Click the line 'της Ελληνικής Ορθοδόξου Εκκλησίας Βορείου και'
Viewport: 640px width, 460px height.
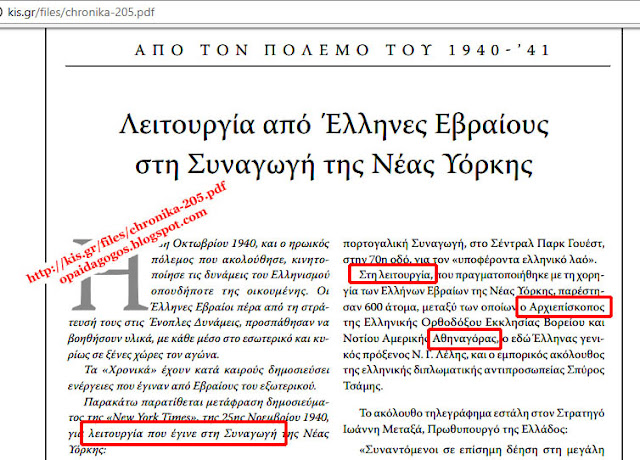coord(473,323)
